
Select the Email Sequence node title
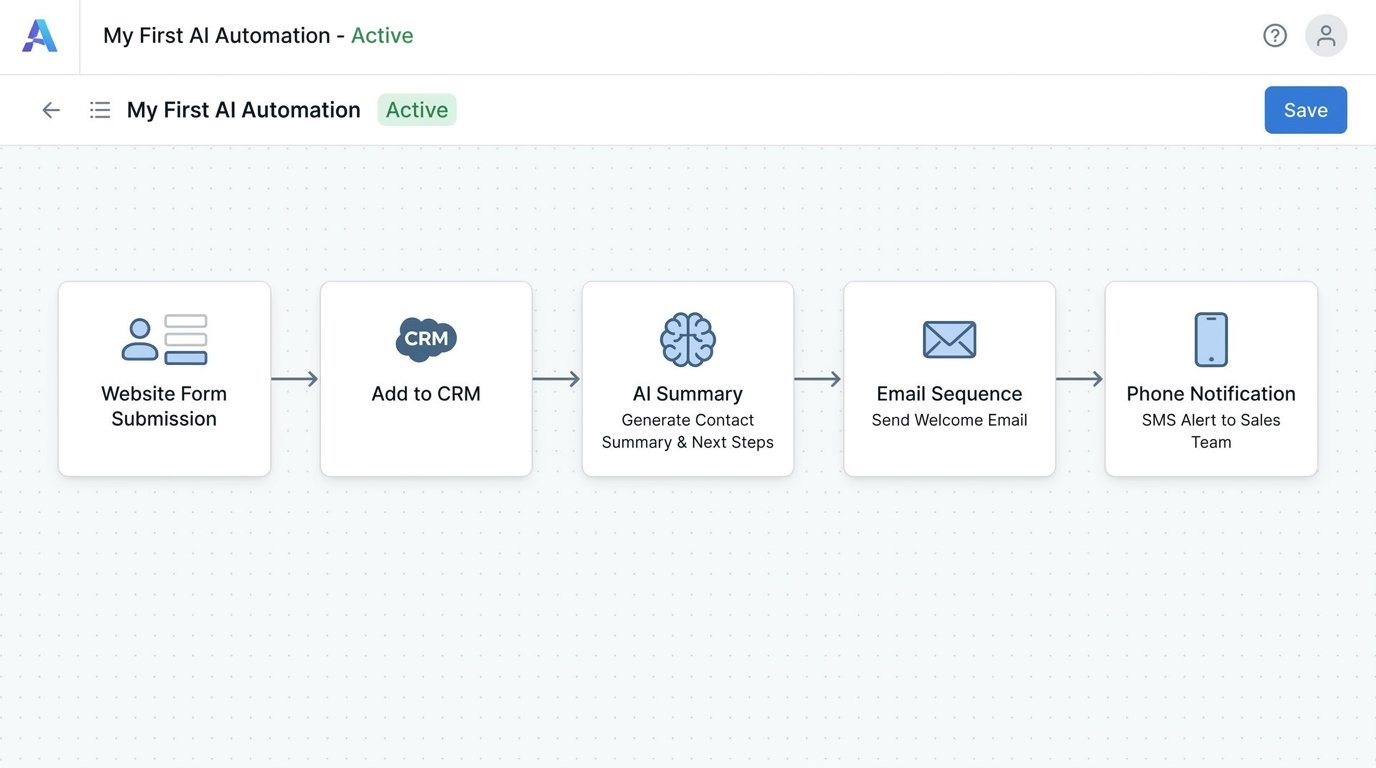[x=949, y=394]
